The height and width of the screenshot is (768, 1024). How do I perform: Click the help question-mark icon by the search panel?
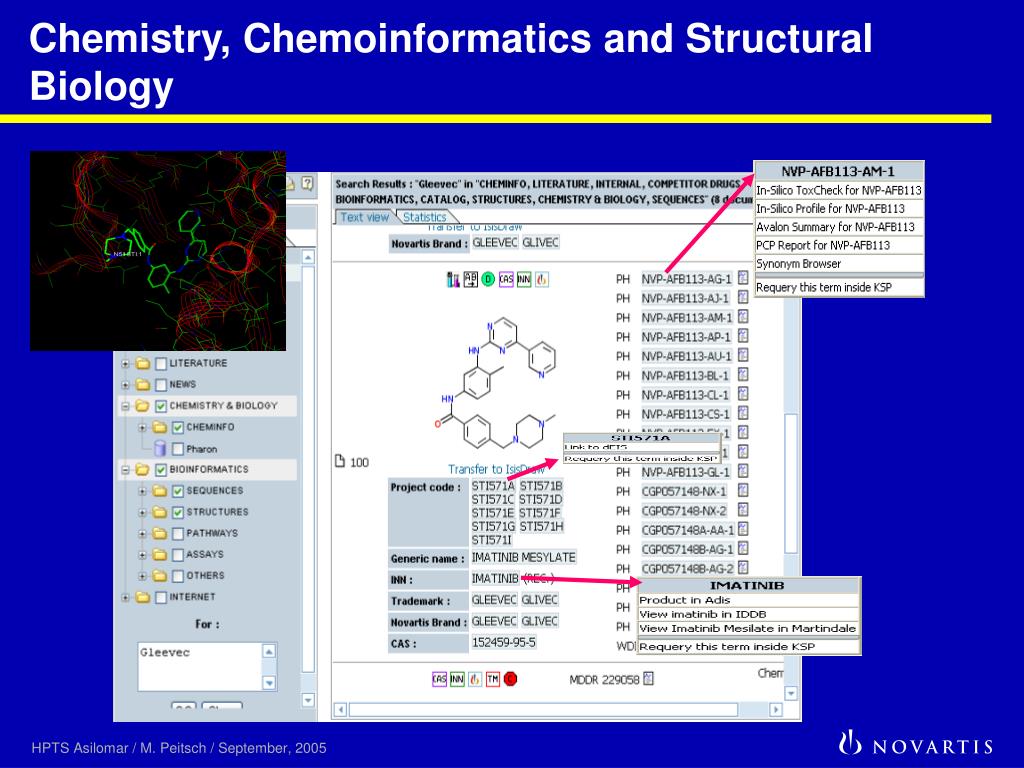click(308, 184)
